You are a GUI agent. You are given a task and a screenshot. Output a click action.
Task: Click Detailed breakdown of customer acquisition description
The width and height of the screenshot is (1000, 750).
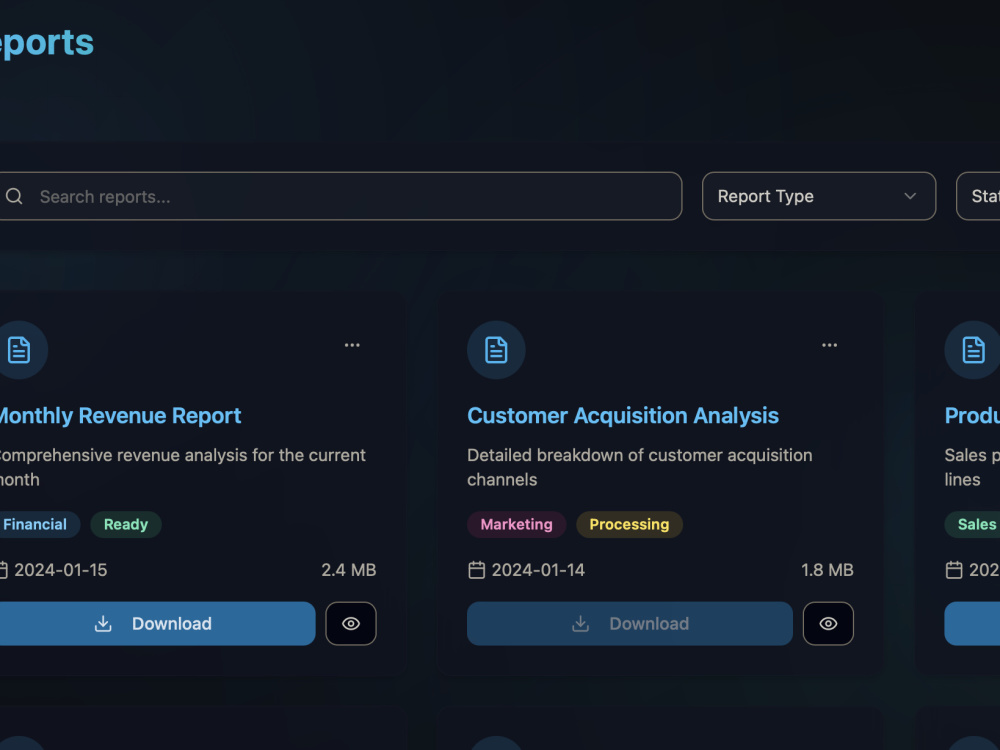point(640,467)
